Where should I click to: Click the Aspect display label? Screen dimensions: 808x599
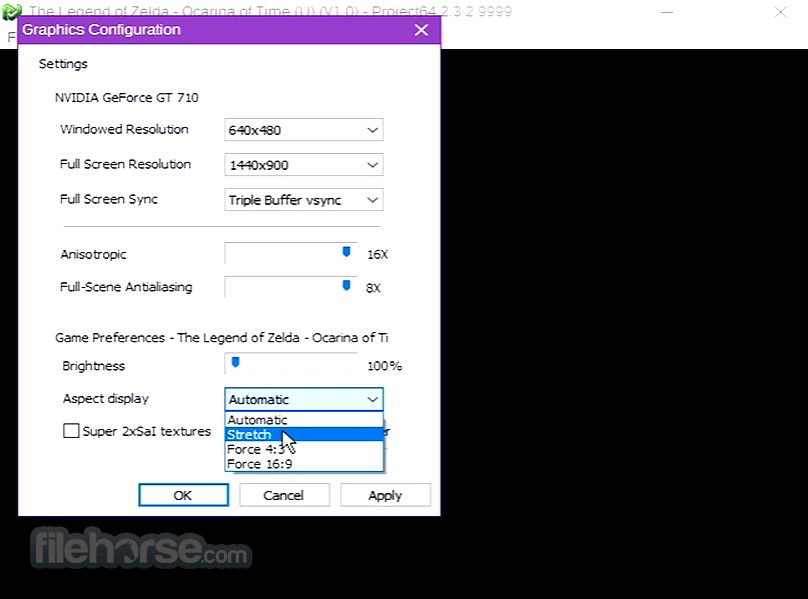point(106,398)
